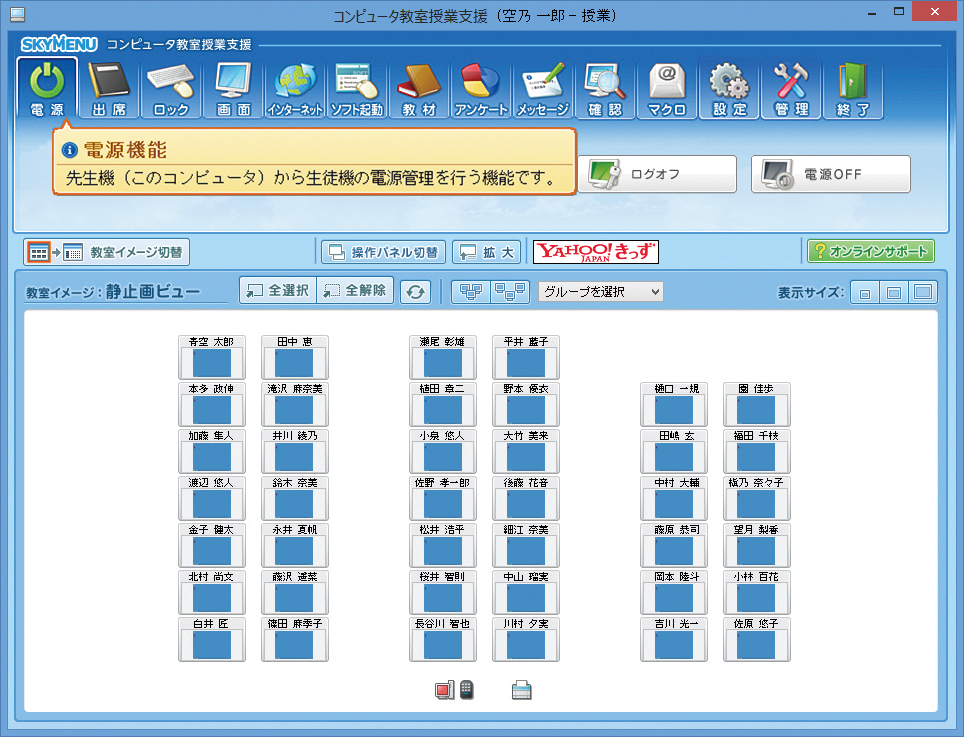Click the 全選択 select all button
Viewport: 964px width, 737px height.
(278, 290)
